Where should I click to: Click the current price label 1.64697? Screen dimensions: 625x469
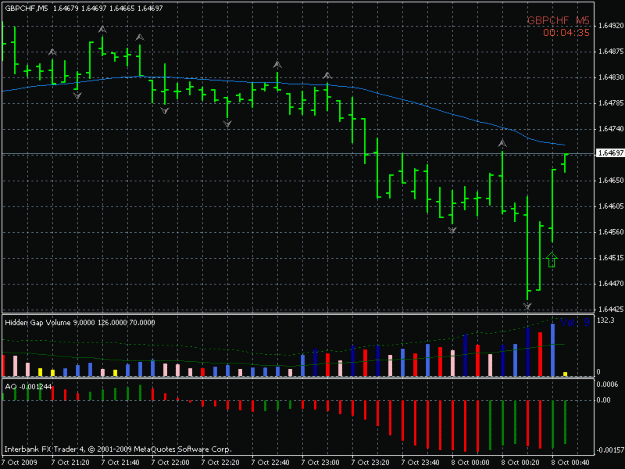(x=609, y=153)
